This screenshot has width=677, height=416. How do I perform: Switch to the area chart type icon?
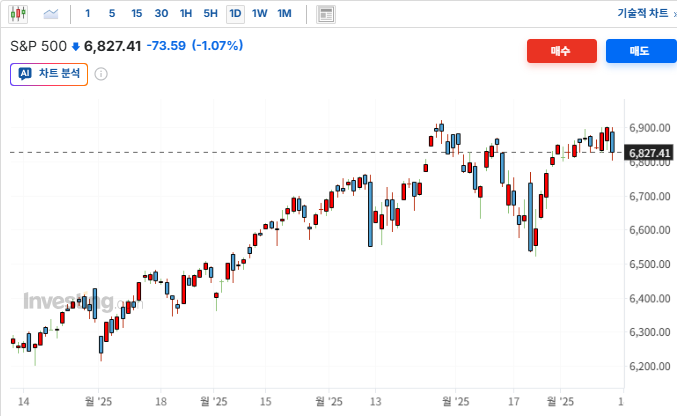click(51, 14)
